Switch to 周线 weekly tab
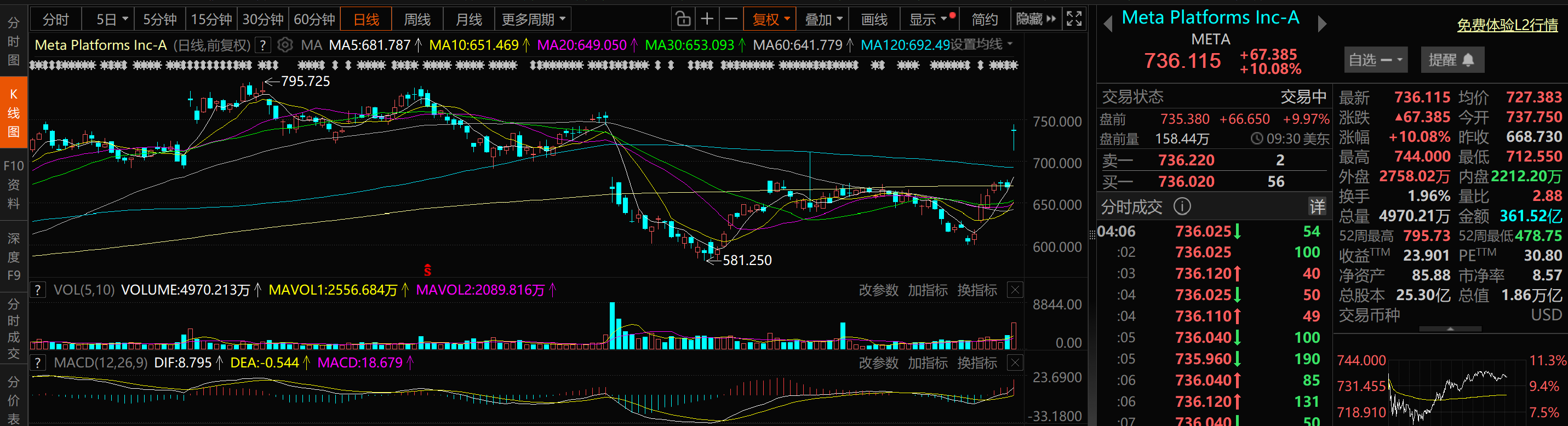Viewport: 1568px width, 426px height. (x=417, y=20)
